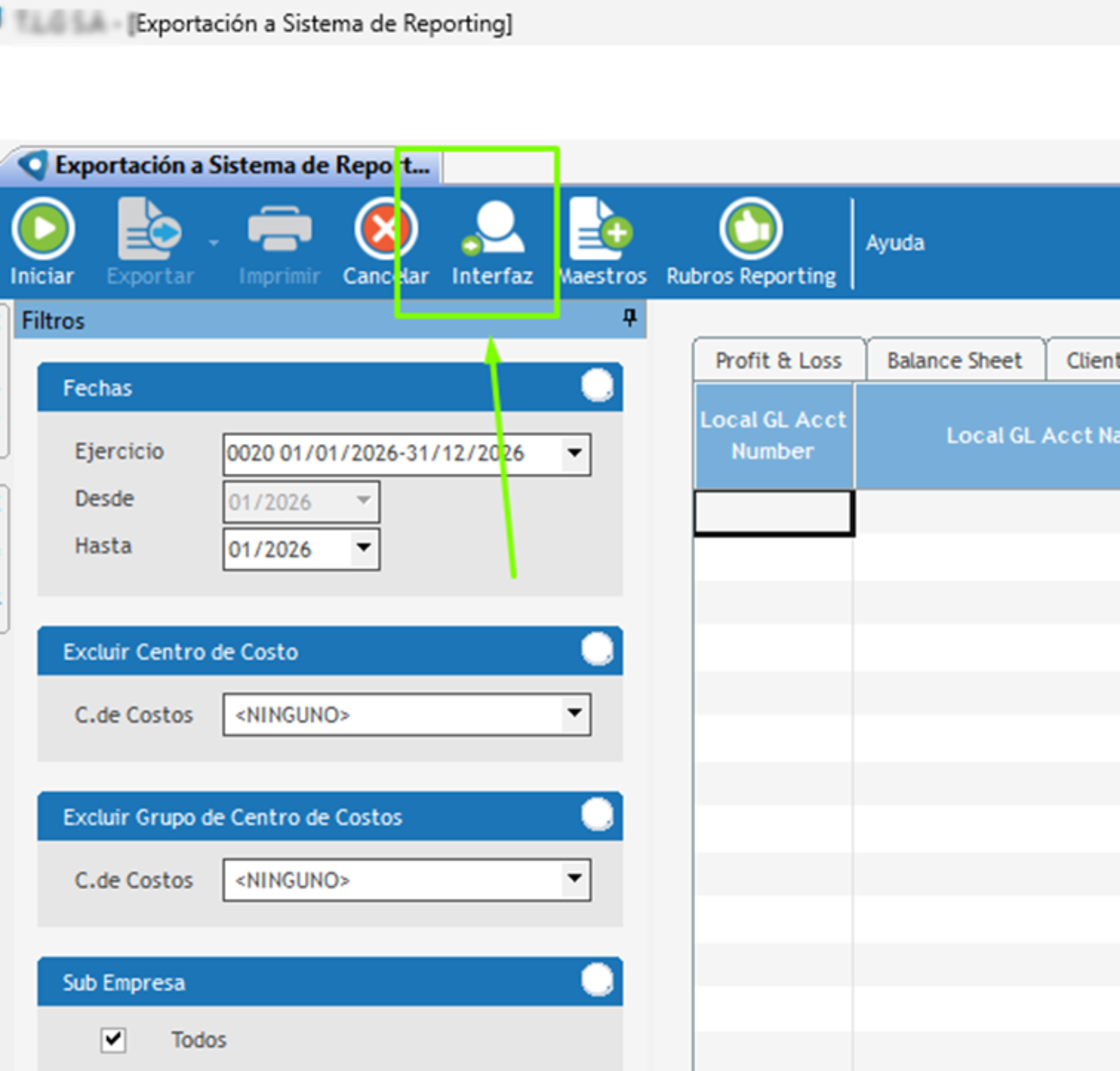Open the Ejercicio dropdown list
This screenshot has width=1120, height=1071.
(574, 453)
